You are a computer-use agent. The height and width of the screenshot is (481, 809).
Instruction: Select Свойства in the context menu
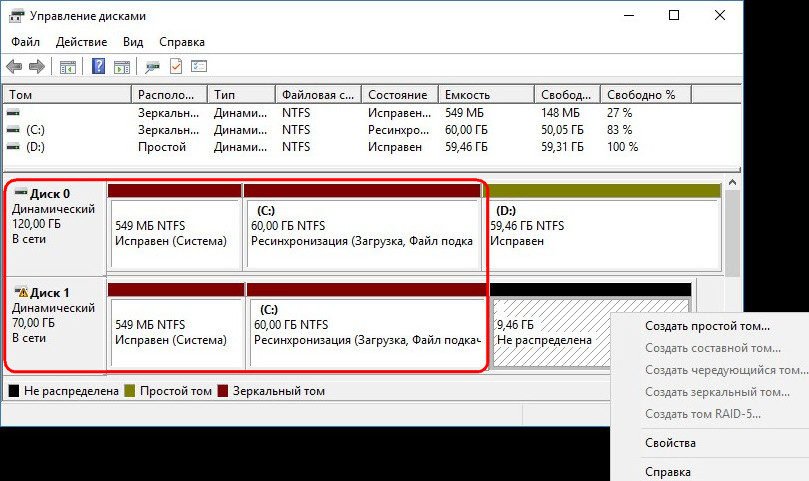[672, 443]
